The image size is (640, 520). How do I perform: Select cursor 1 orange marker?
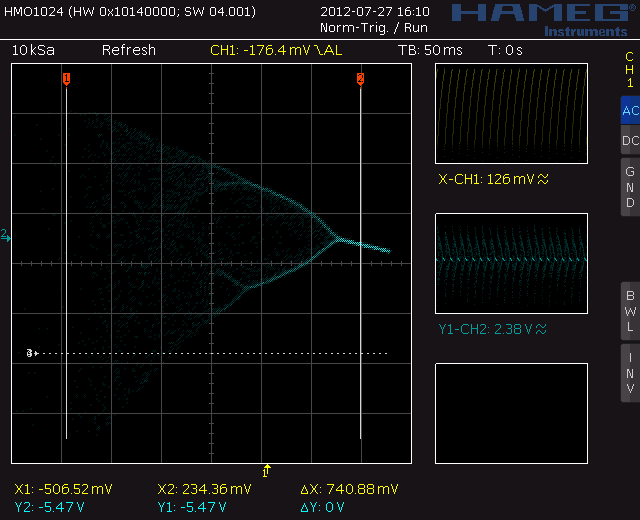tap(66, 78)
